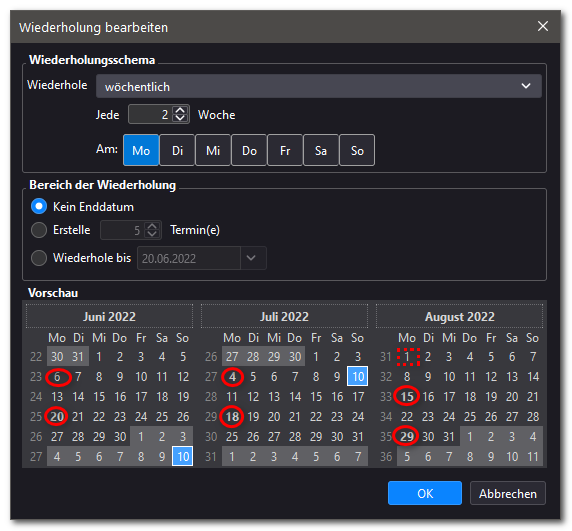Click the 'August 2022' month header
Viewport: 572px width, 531px height.
click(x=459, y=316)
